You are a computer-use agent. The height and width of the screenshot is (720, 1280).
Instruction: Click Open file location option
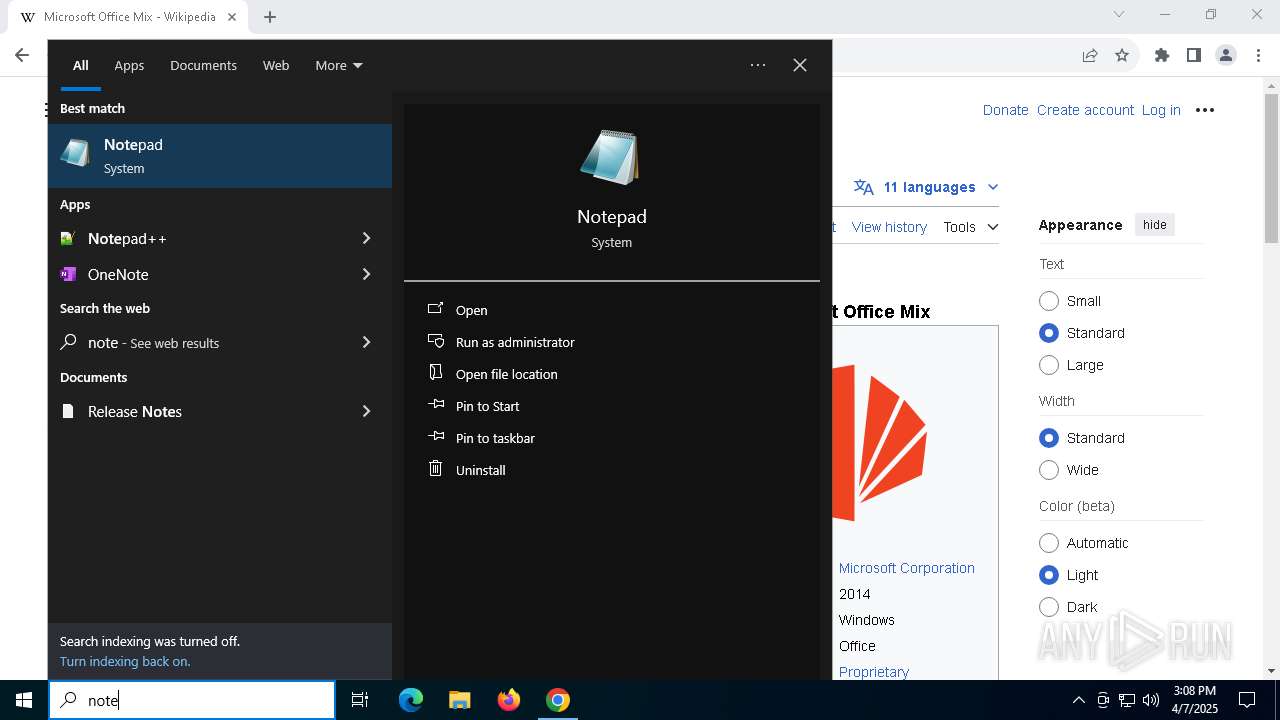507,374
